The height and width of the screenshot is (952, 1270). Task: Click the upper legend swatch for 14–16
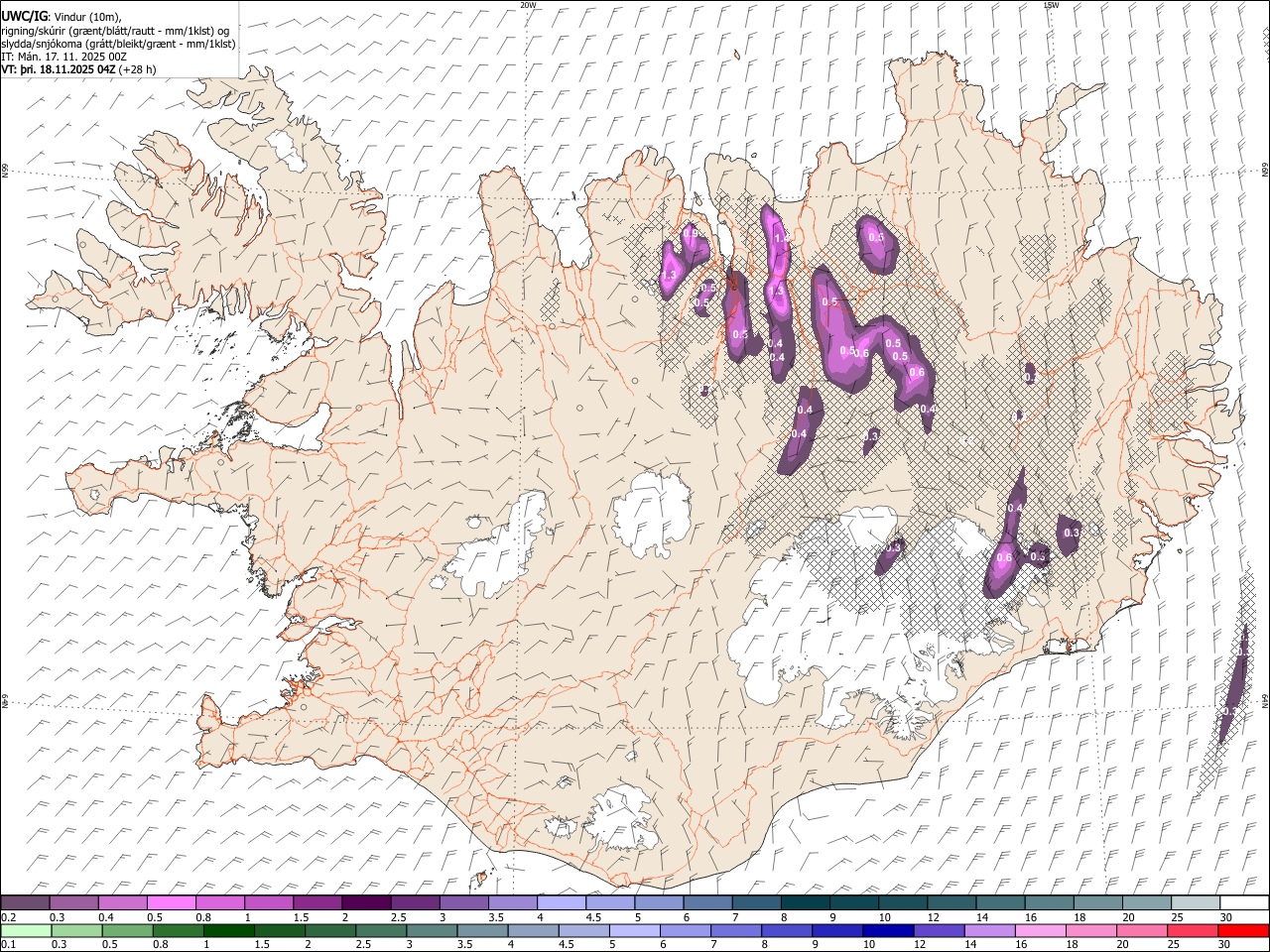click(1000, 902)
